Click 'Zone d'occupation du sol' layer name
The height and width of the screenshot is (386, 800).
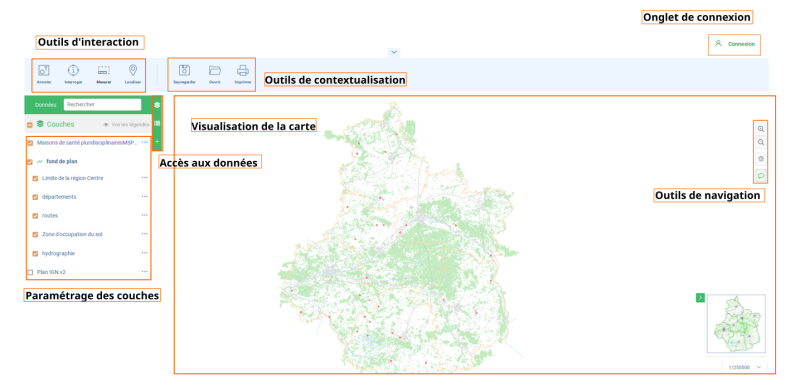click(x=72, y=234)
